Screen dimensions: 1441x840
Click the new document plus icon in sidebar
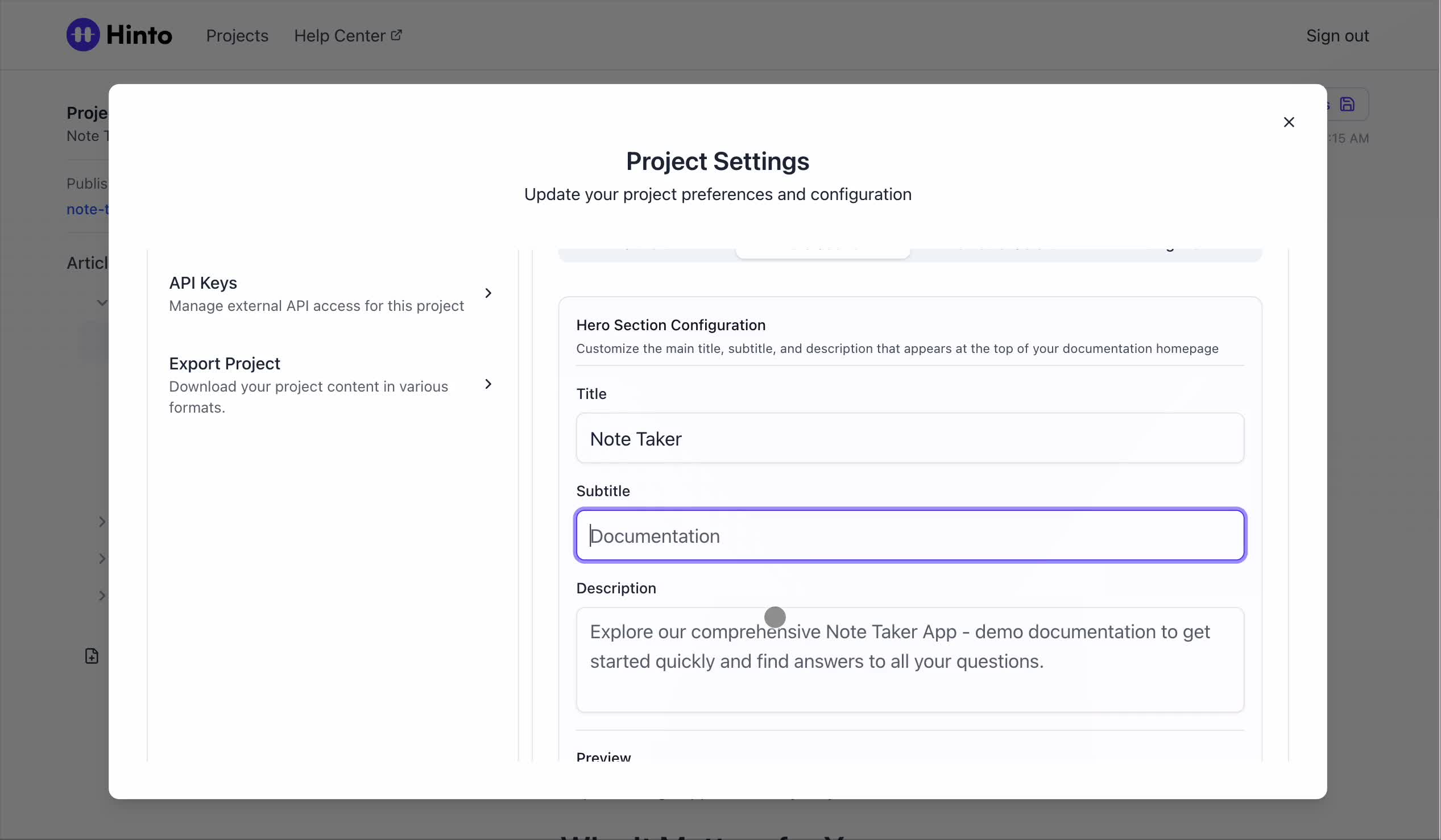92,655
